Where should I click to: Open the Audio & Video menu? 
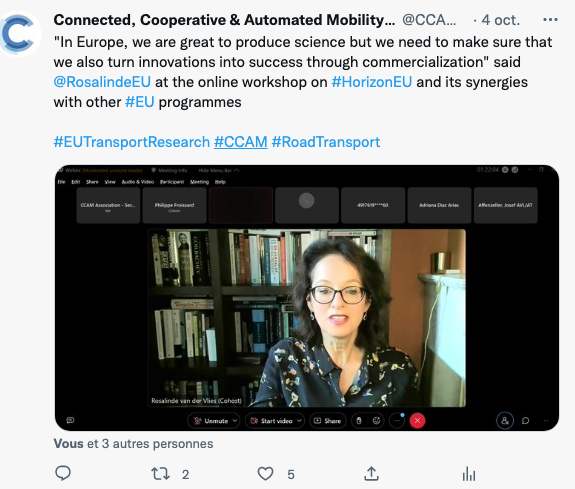click(x=138, y=182)
